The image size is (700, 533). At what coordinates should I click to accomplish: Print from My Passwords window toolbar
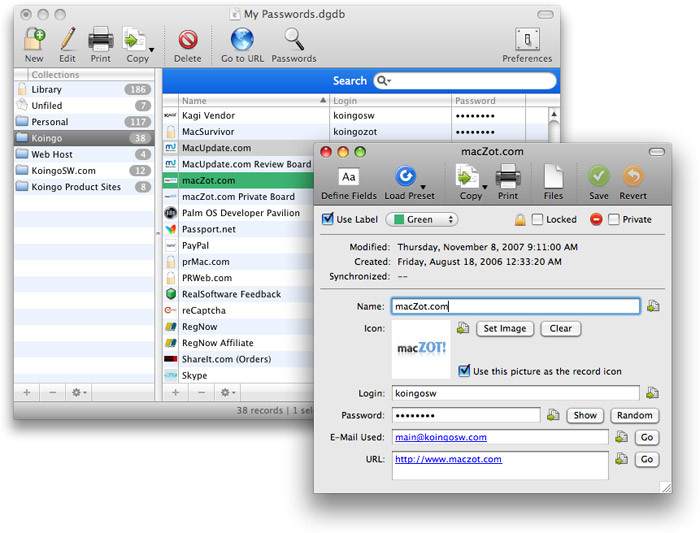point(100,39)
